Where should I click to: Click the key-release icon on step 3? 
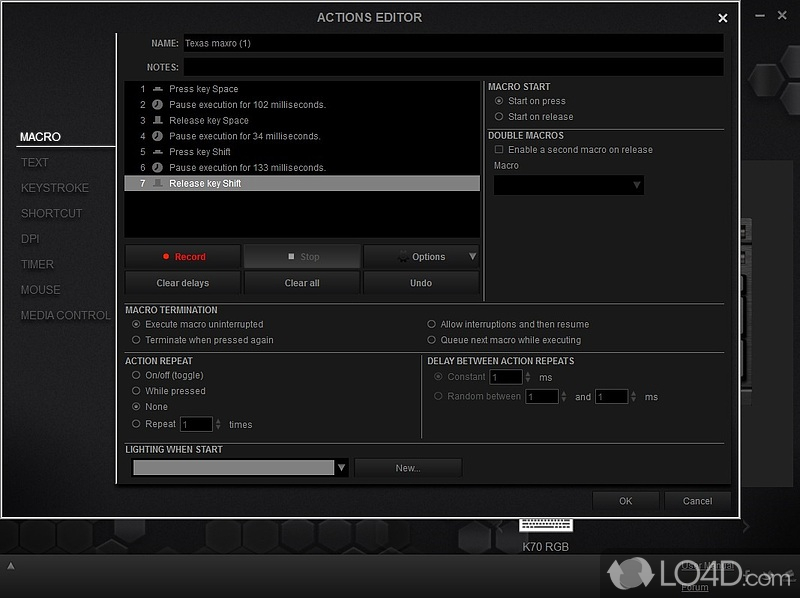(158, 120)
